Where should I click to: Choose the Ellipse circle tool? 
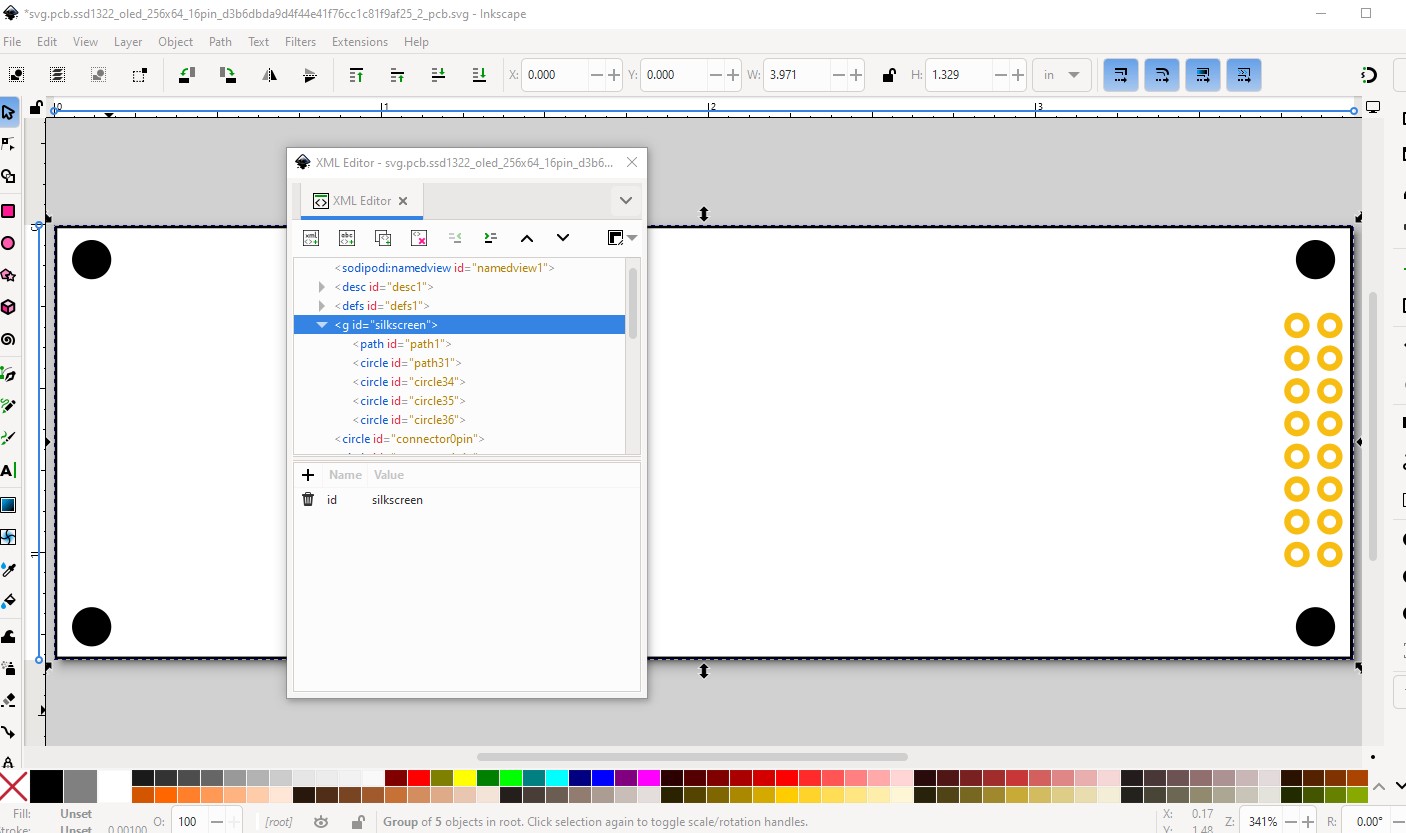[x=8, y=243]
